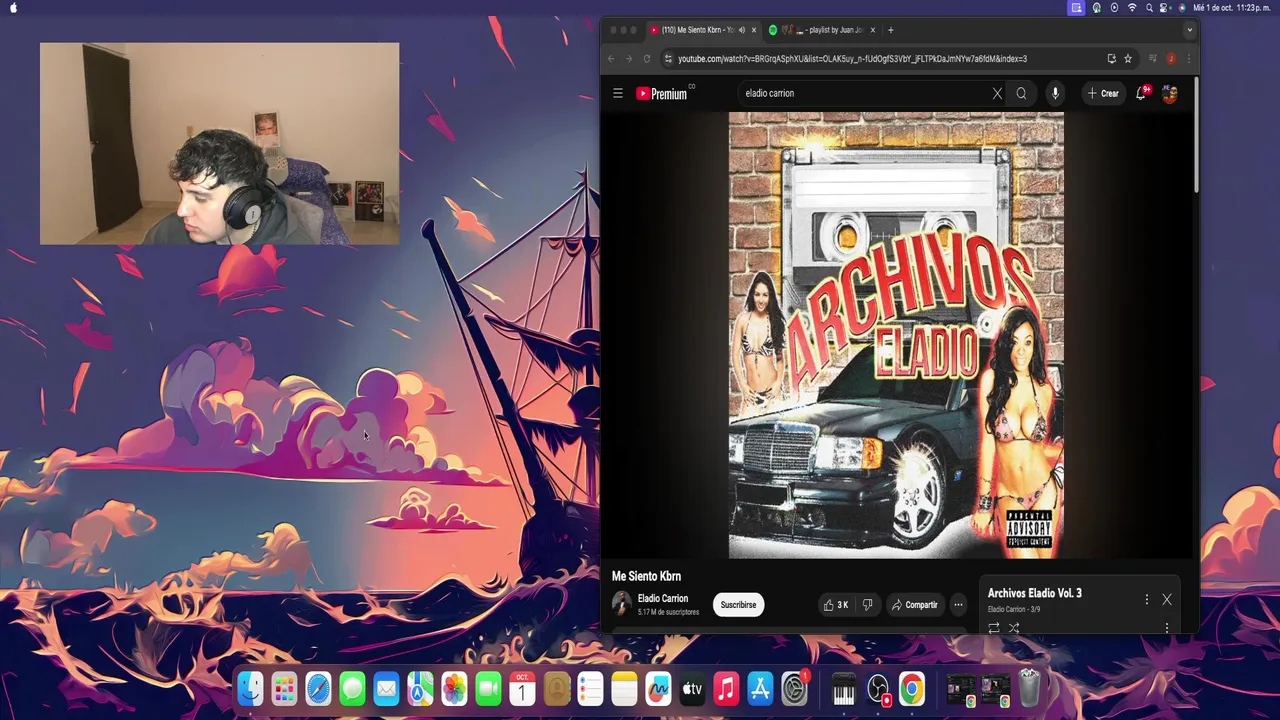1280x720 pixels.
Task: Open Notes from the Dock
Action: (x=624, y=689)
